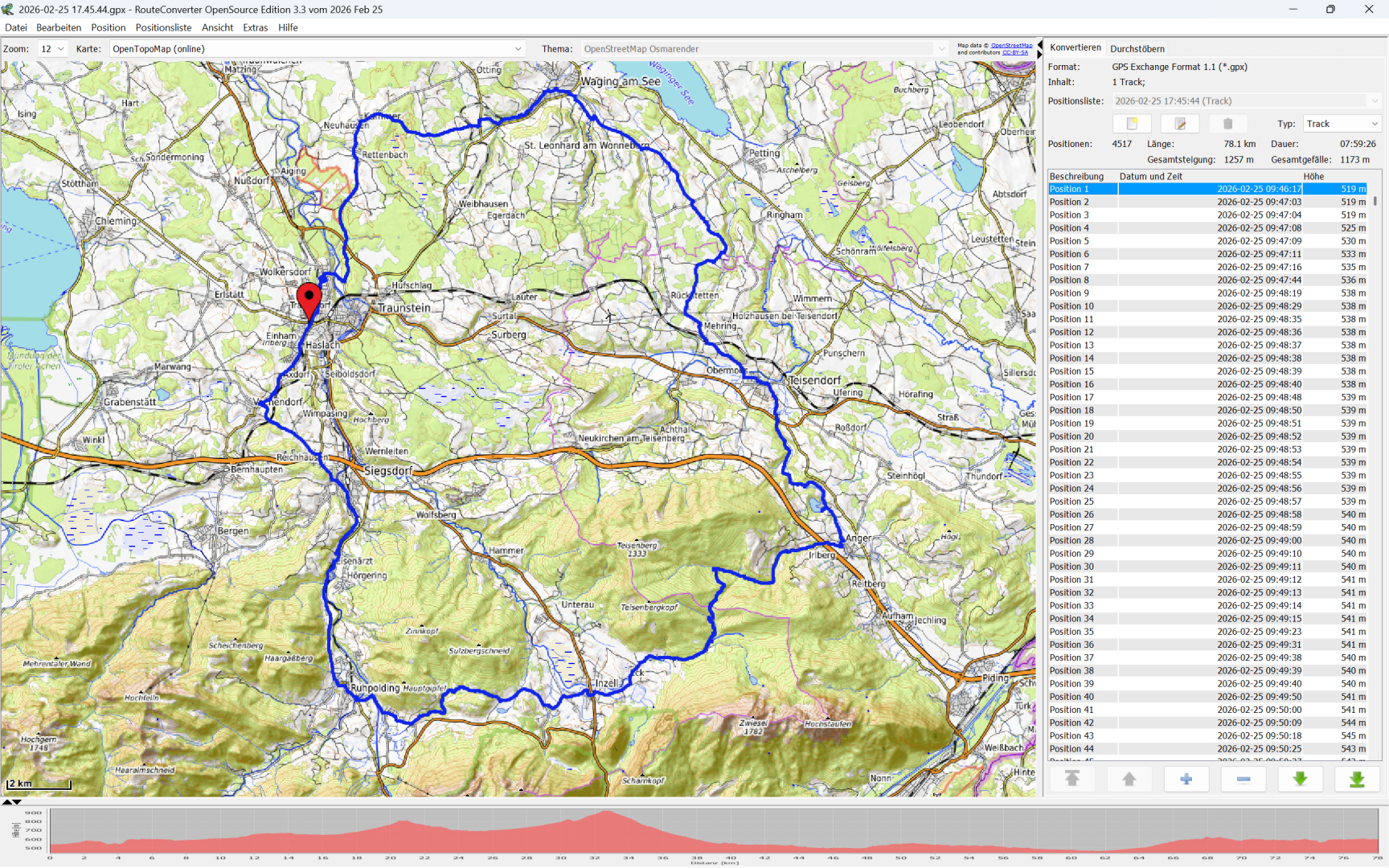Click the OpenStreetMap attribution link
The width and height of the screenshot is (1389, 868).
(1011, 46)
